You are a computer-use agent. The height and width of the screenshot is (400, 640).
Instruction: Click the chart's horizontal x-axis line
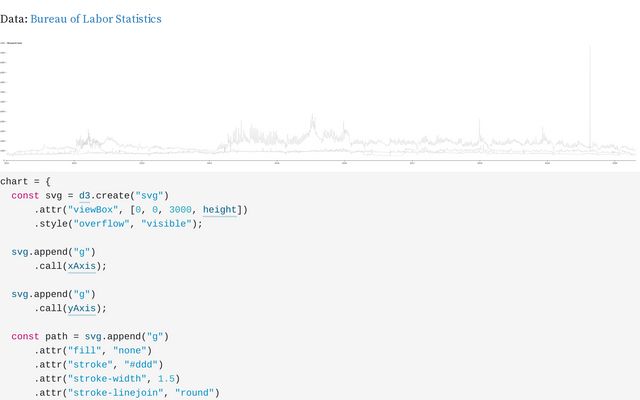pyautogui.click(x=320, y=157)
